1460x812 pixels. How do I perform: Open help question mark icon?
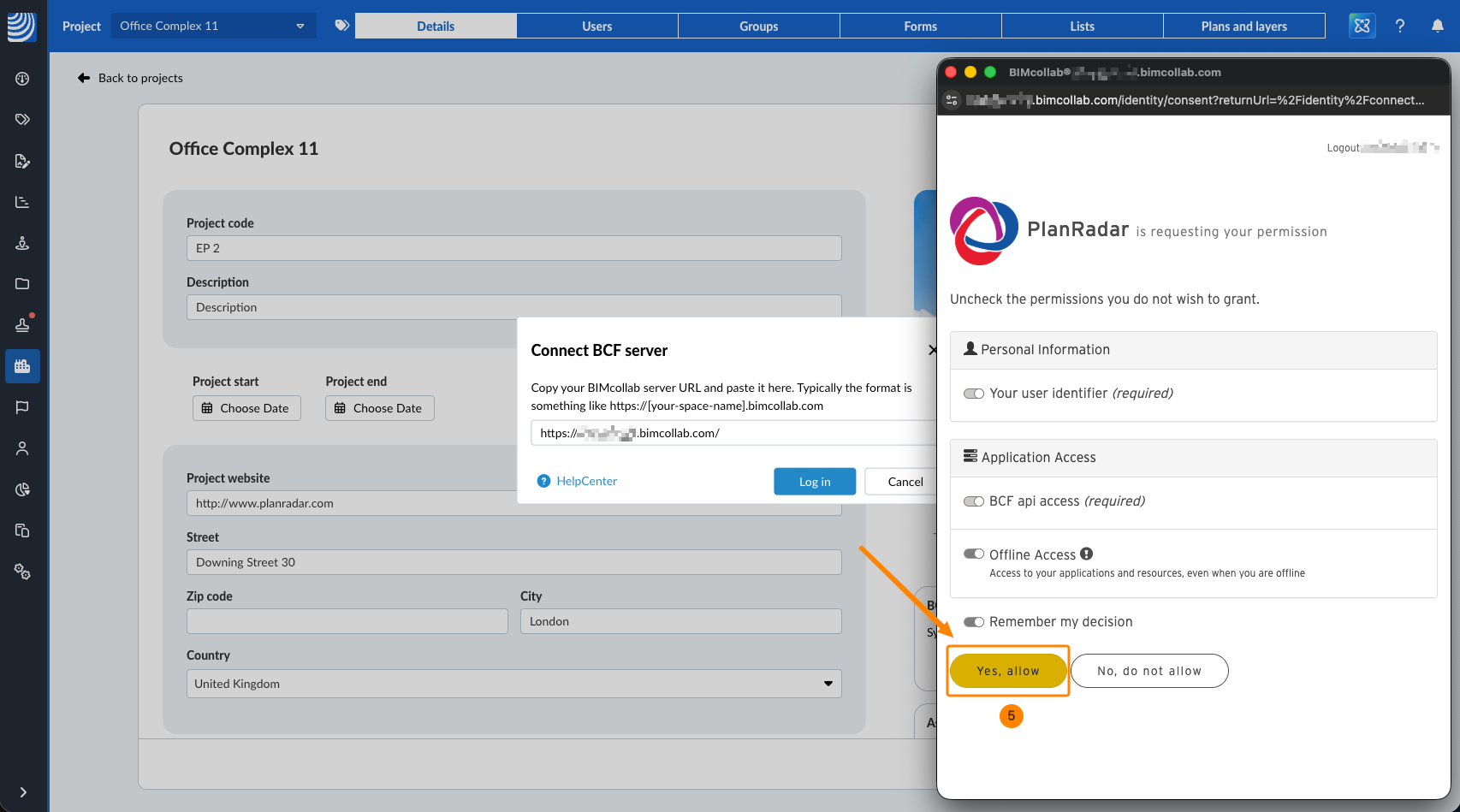[x=1400, y=26]
